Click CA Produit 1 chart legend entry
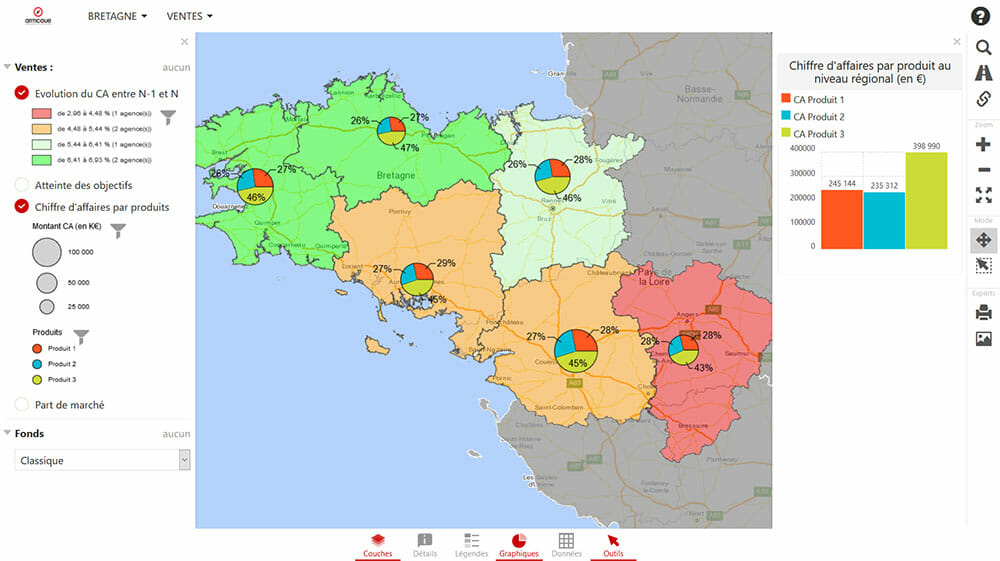1000x561 pixels. (812, 99)
